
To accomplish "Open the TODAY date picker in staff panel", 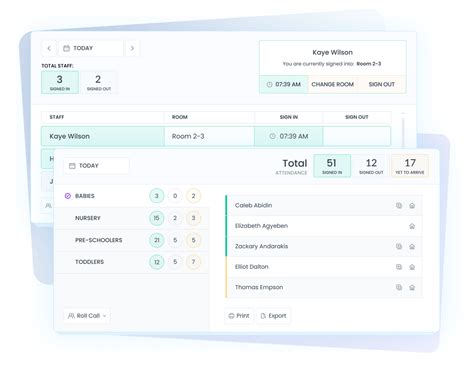I will 91,48.
